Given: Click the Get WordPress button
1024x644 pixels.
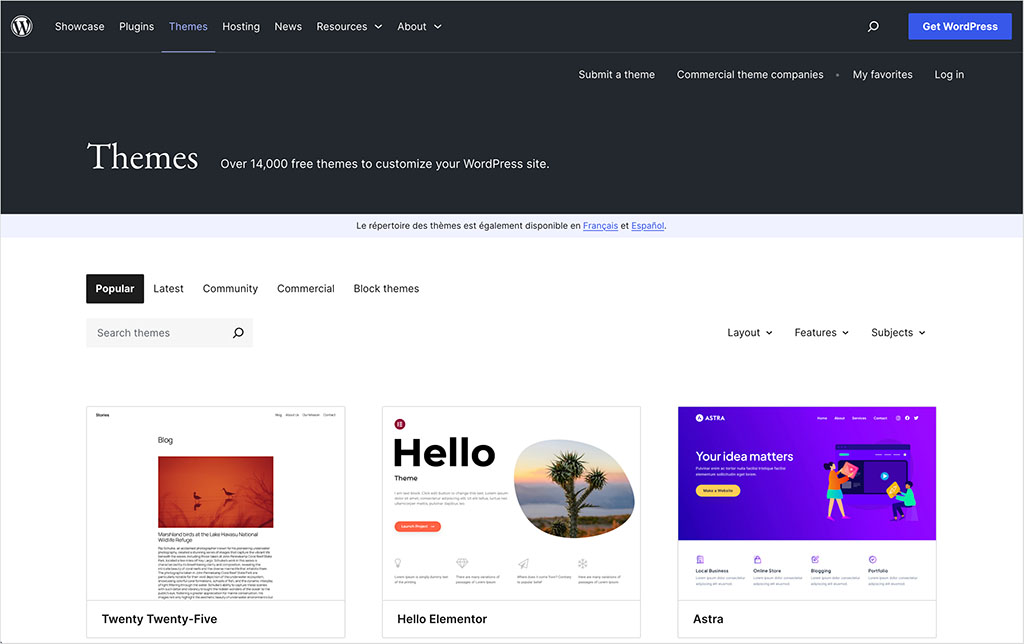Looking at the screenshot, I should coord(960,26).
